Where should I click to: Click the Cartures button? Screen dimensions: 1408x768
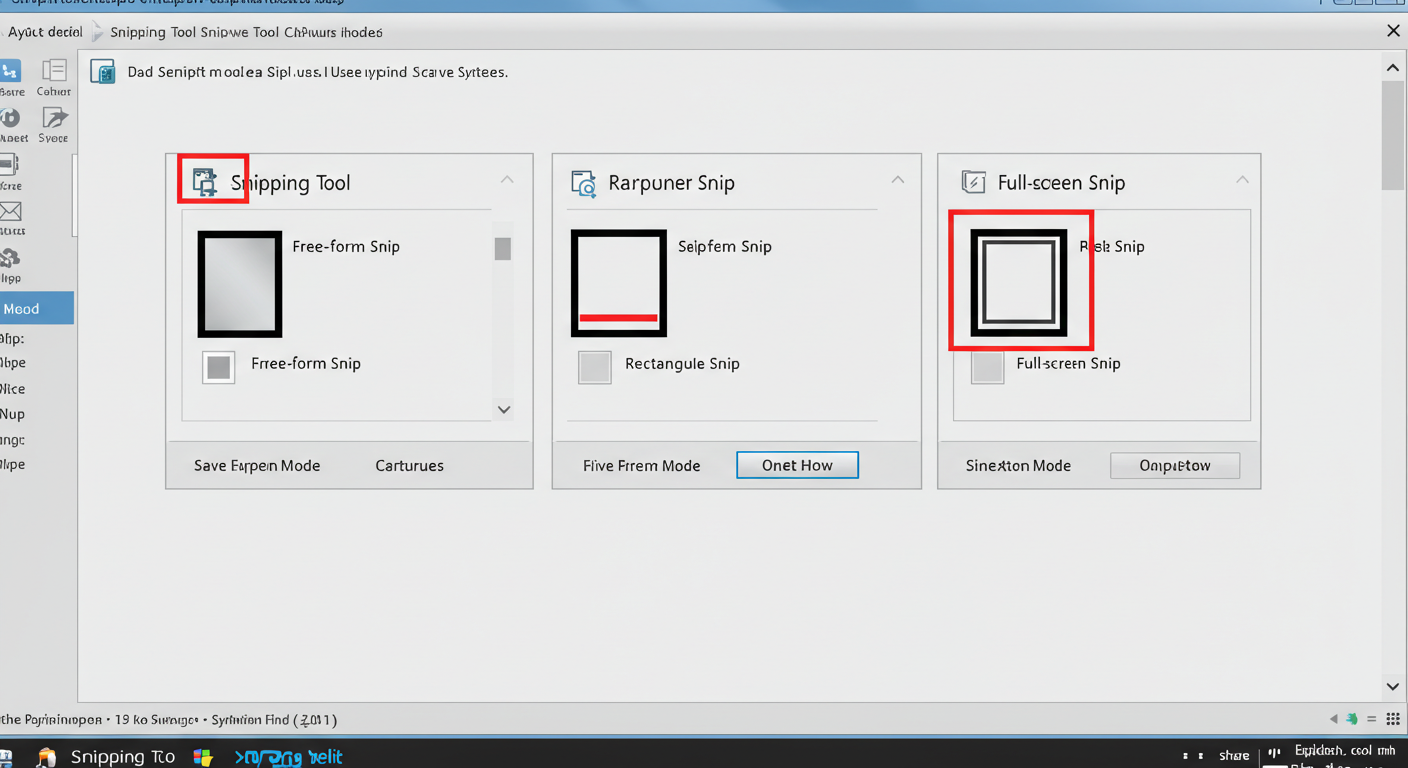pos(409,465)
